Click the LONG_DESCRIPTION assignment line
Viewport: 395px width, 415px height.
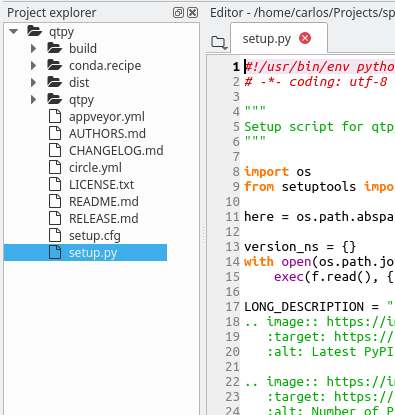tap(319, 307)
